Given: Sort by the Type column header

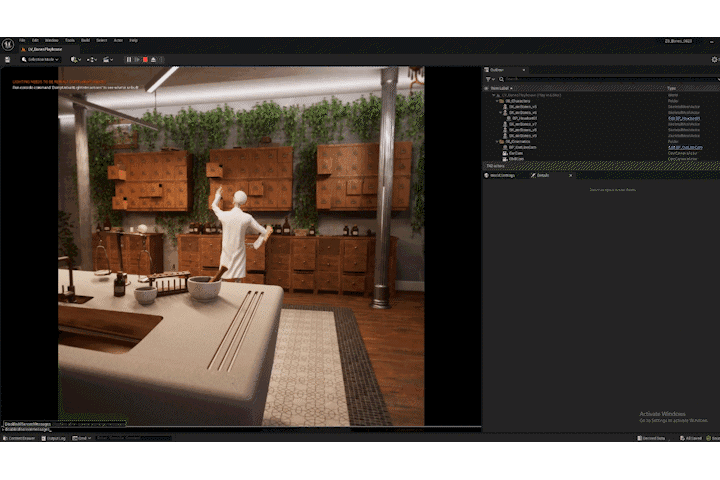Looking at the screenshot, I should pyautogui.click(x=671, y=88).
